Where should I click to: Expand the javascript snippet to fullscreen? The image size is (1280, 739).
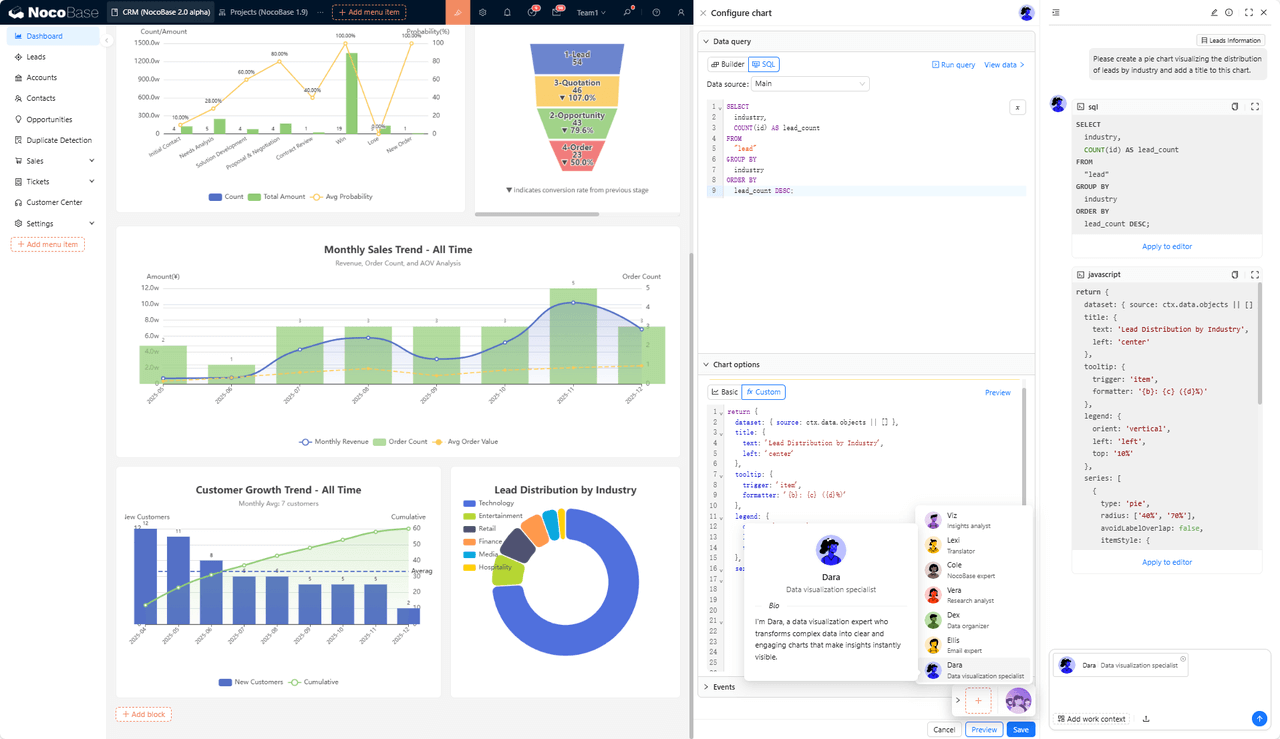coord(1256,274)
